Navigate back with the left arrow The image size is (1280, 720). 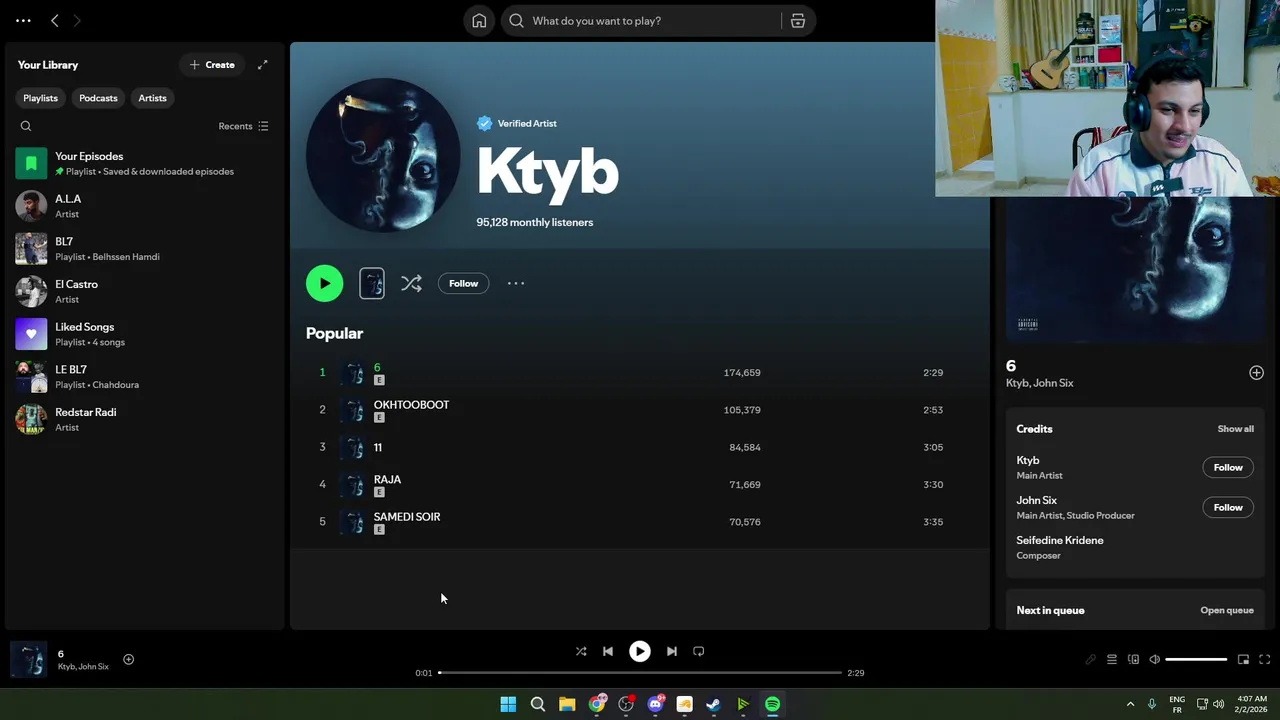coord(55,21)
